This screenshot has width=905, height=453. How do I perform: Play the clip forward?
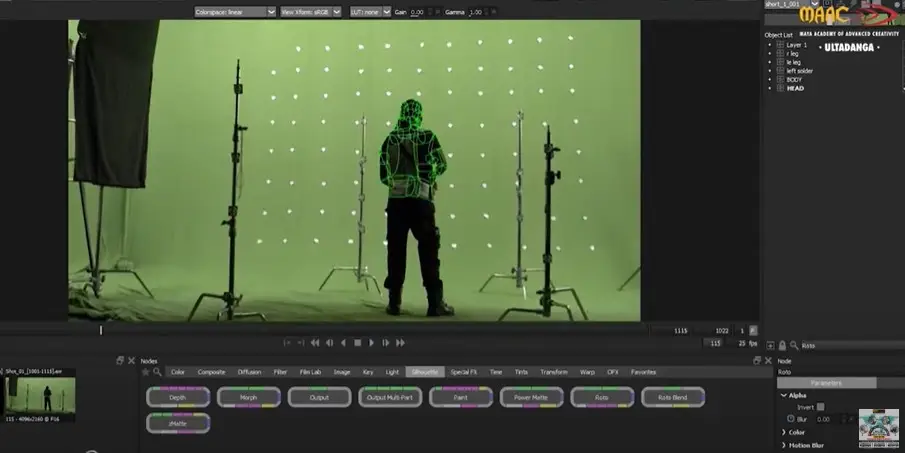371,343
